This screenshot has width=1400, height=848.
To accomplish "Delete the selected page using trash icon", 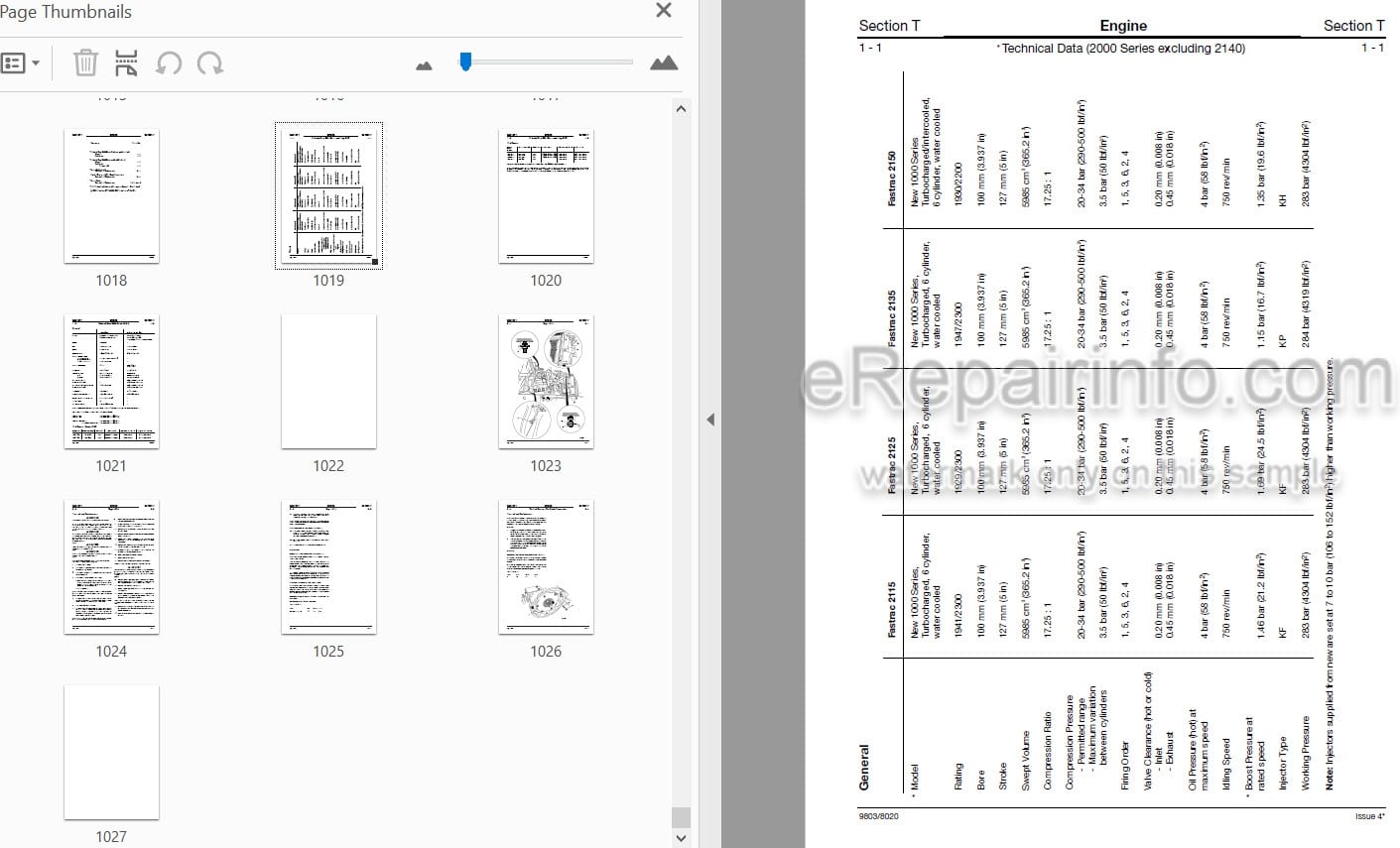I will pyautogui.click(x=85, y=63).
